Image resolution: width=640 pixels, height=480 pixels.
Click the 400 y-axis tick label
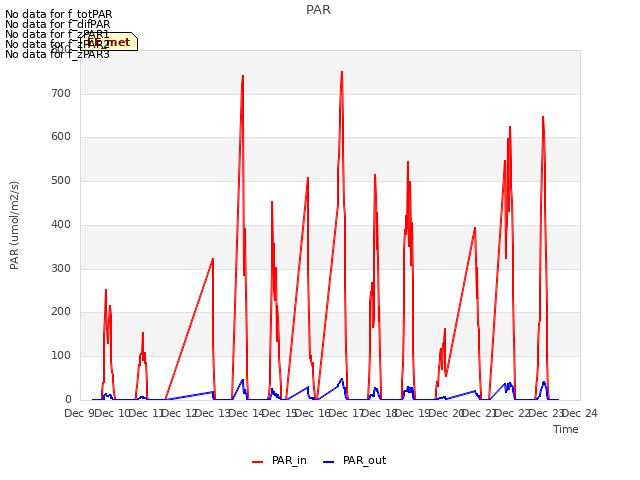[x=61, y=224]
